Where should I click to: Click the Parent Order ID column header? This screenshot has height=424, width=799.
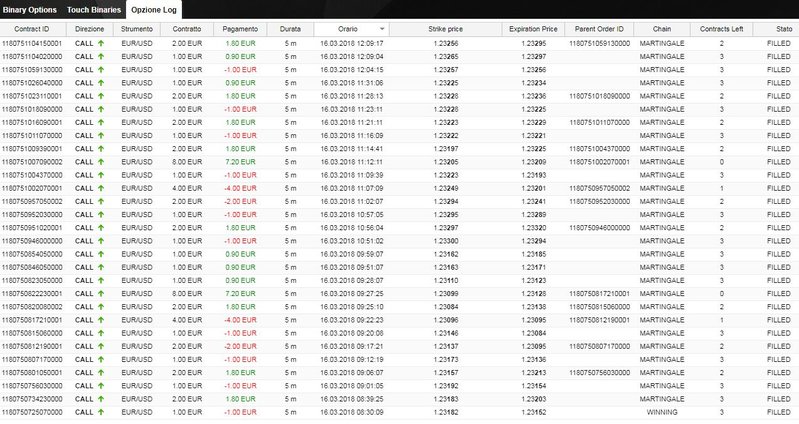coord(599,29)
